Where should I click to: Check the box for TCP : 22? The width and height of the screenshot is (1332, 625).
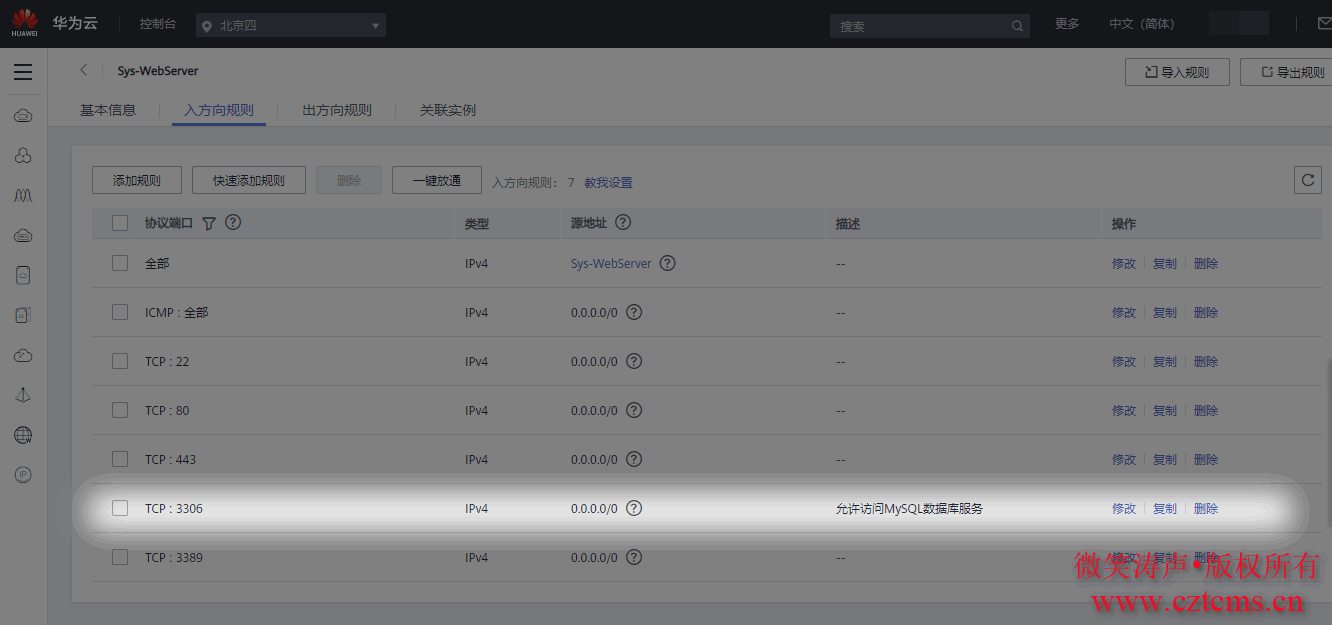click(120, 361)
